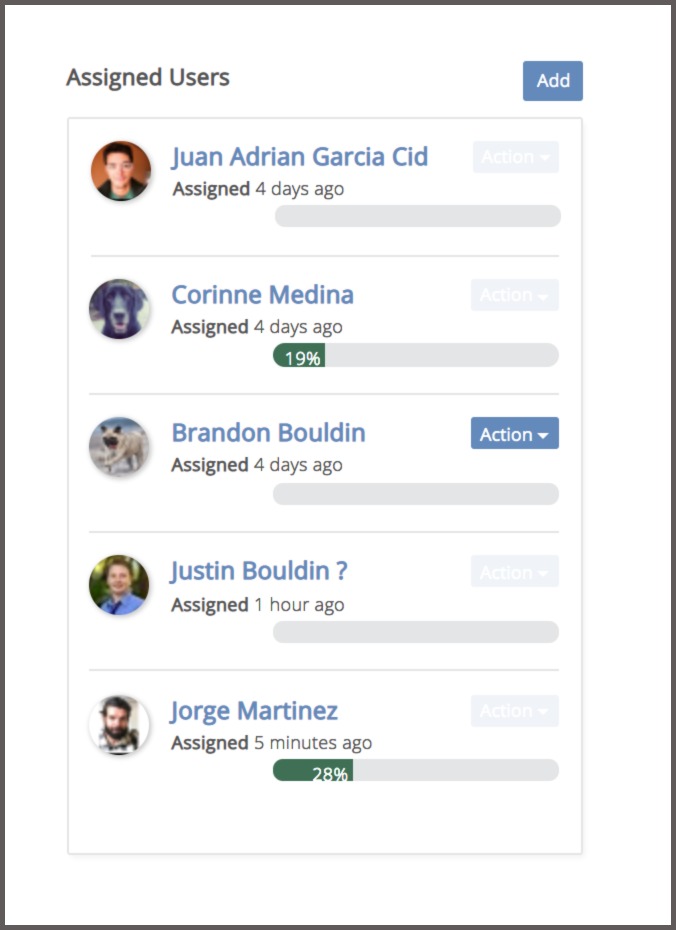This screenshot has width=676, height=930.
Task: Select Brandon Bouldin's pug avatar picture
Action: click(x=119, y=447)
